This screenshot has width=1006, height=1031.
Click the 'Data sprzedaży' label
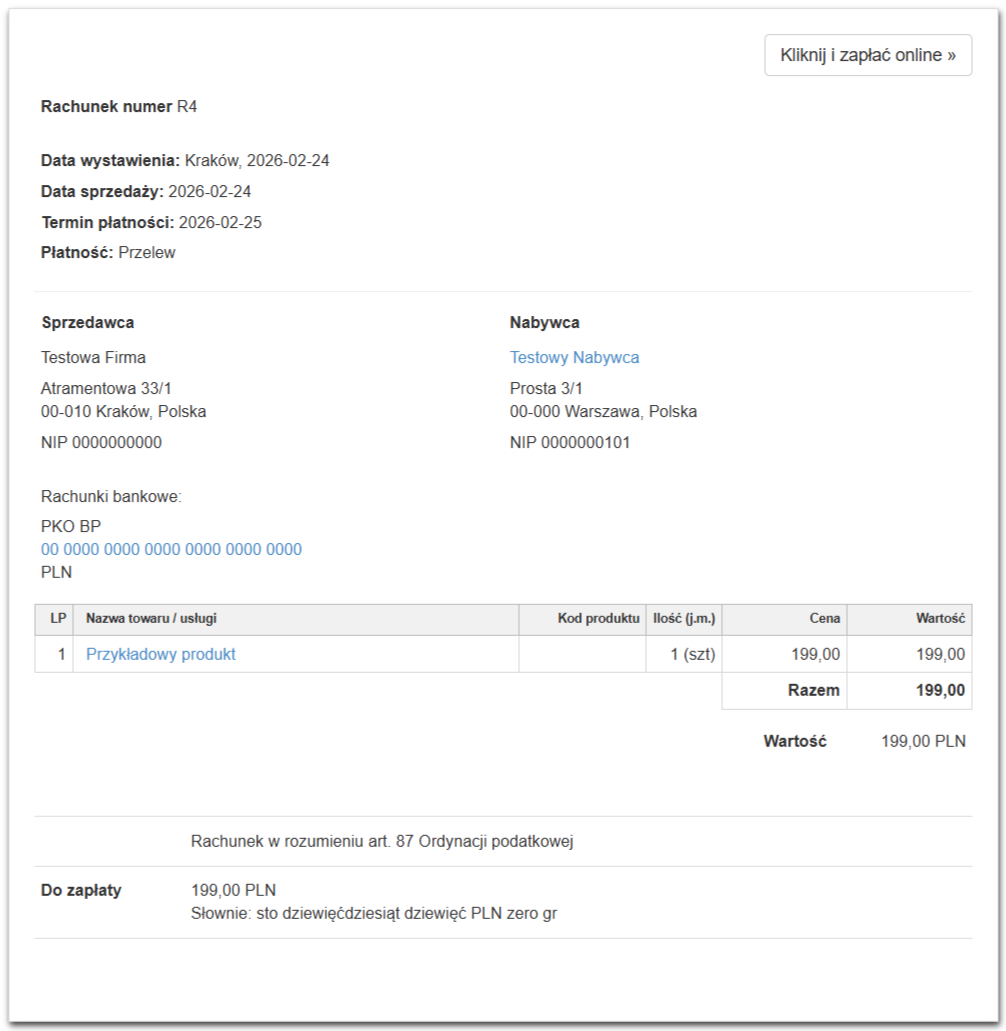[x=102, y=191]
